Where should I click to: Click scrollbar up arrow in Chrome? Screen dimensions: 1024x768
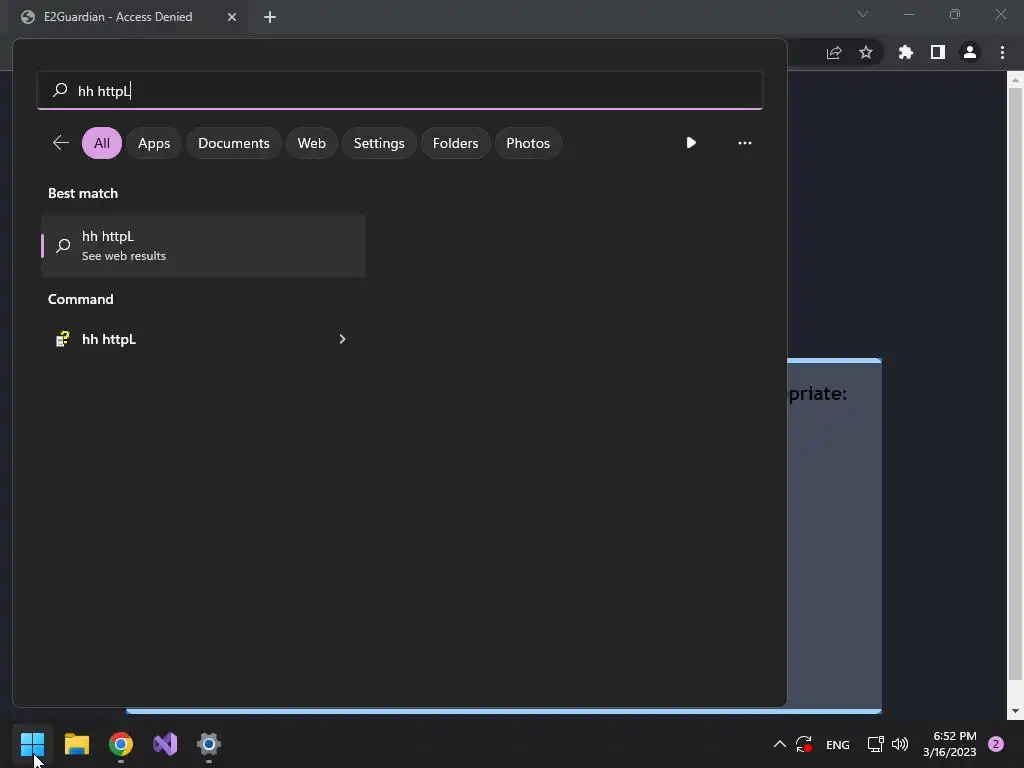(x=1015, y=80)
